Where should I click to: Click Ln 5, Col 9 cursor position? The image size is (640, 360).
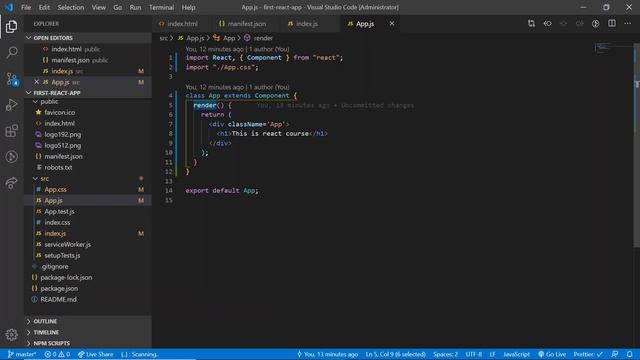[x=396, y=354]
